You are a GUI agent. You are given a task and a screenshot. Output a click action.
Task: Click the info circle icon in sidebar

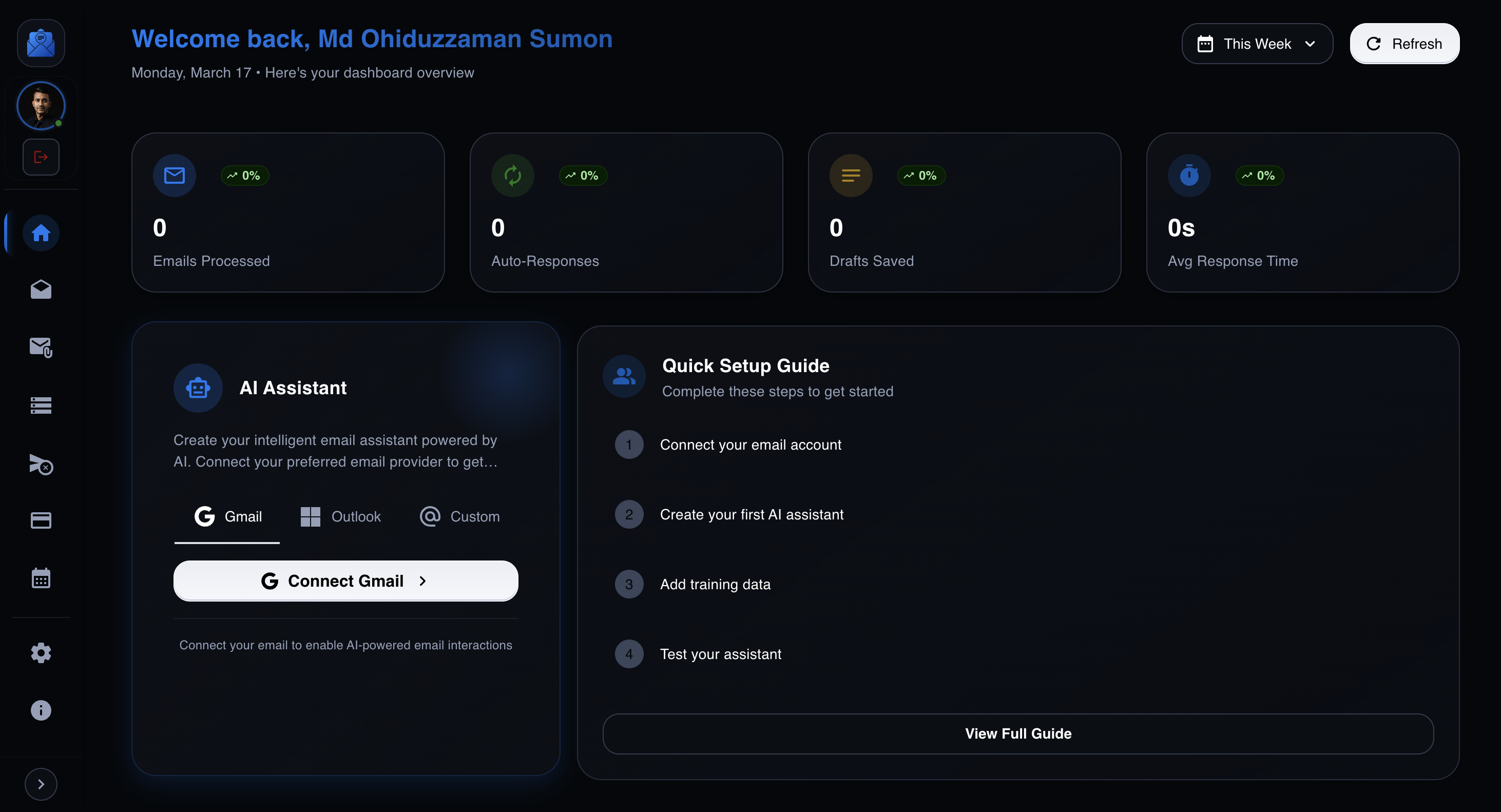point(41,710)
